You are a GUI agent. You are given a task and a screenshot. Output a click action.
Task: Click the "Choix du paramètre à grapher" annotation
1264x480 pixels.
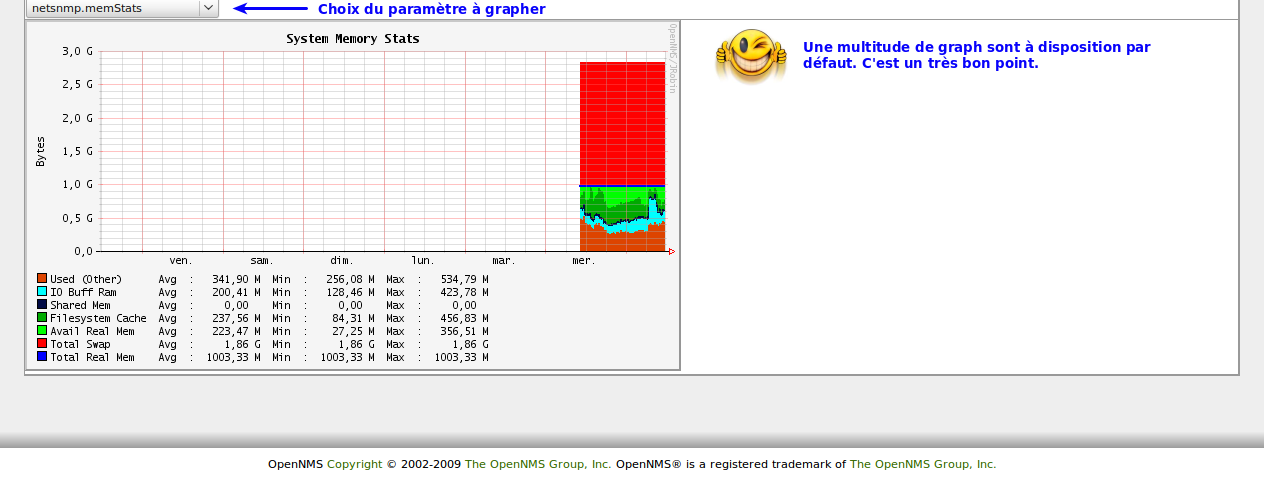431,9
